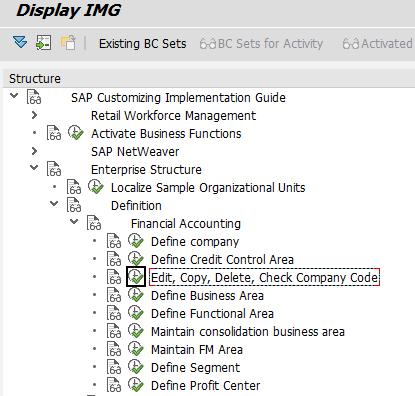Execute Define Business Area activity icon
Viewport: 415px width, 396px height.
coord(136,295)
